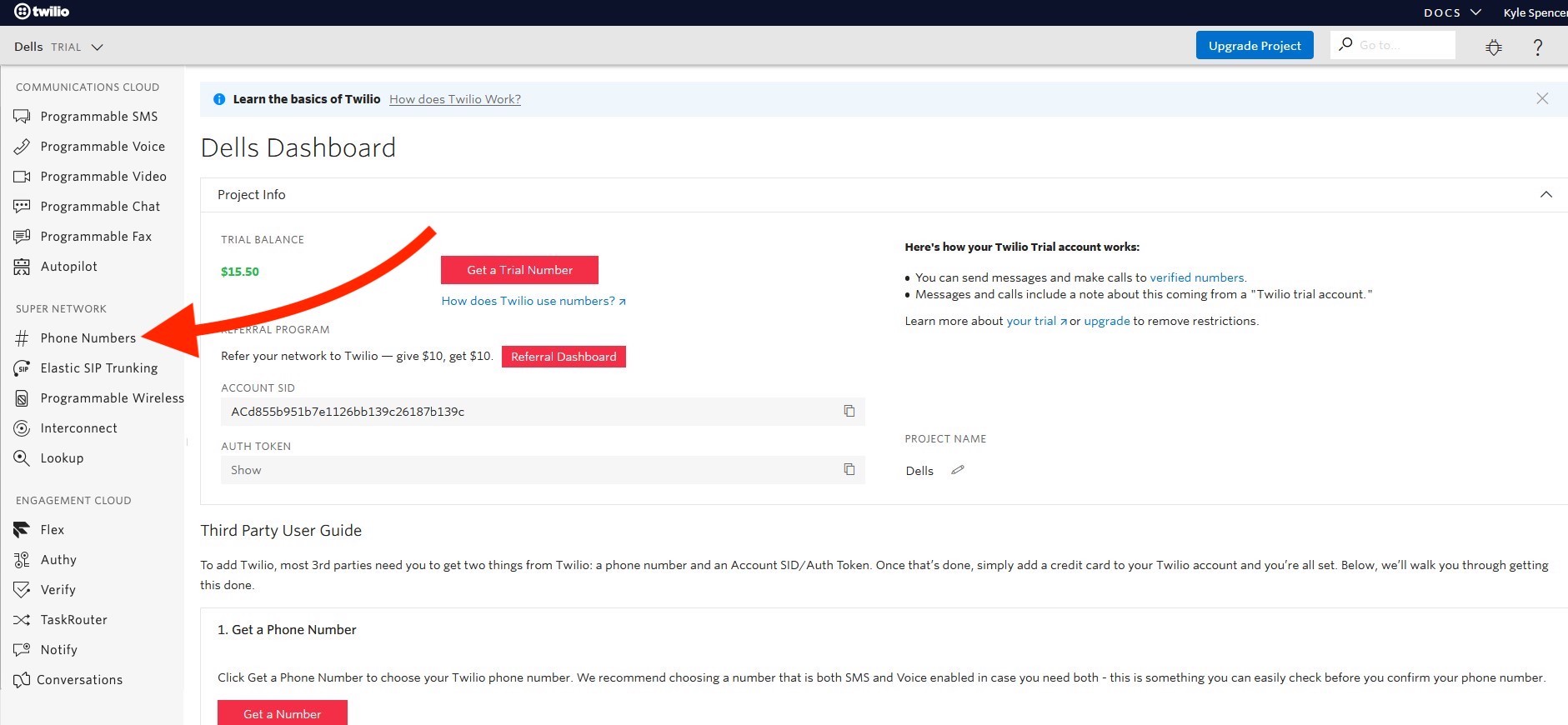Open the Referral Dashboard
The height and width of the screenshot is (725, 1568).
(564, 357)
